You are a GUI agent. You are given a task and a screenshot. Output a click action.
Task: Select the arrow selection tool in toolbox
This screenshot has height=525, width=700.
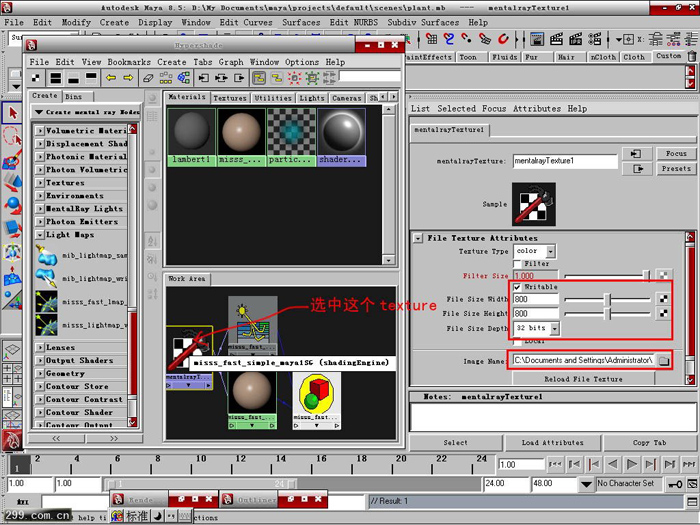tap(12, 113)
